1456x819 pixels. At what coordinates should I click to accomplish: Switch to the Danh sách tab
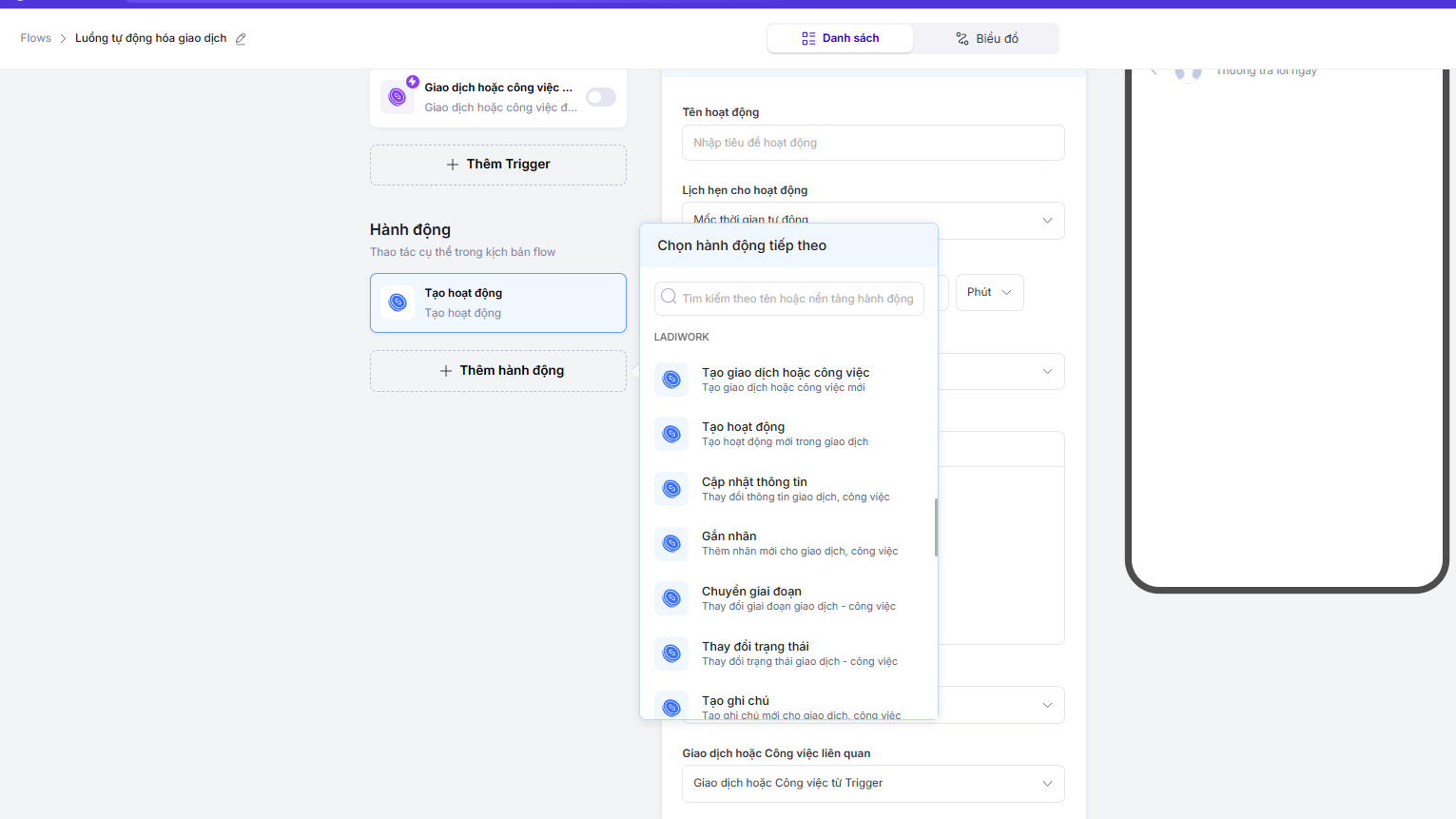point(840,39)
